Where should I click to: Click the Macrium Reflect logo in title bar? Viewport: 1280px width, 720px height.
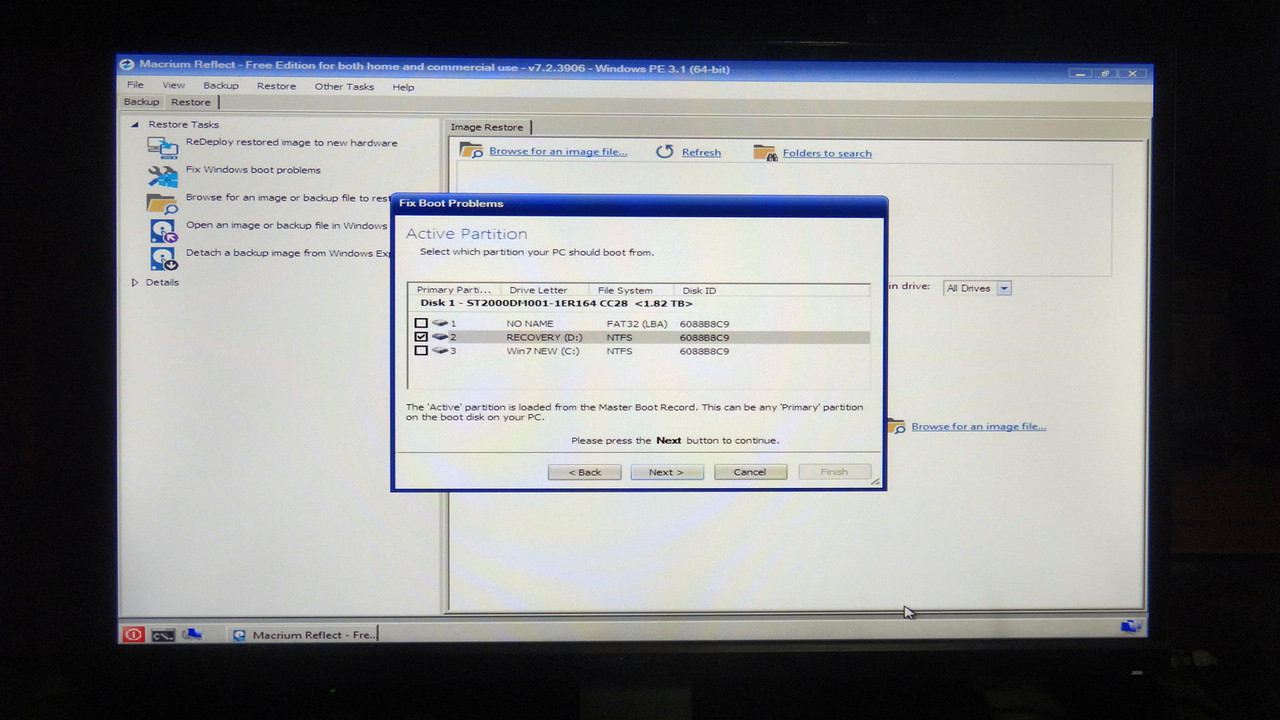[x=127, y=66]
